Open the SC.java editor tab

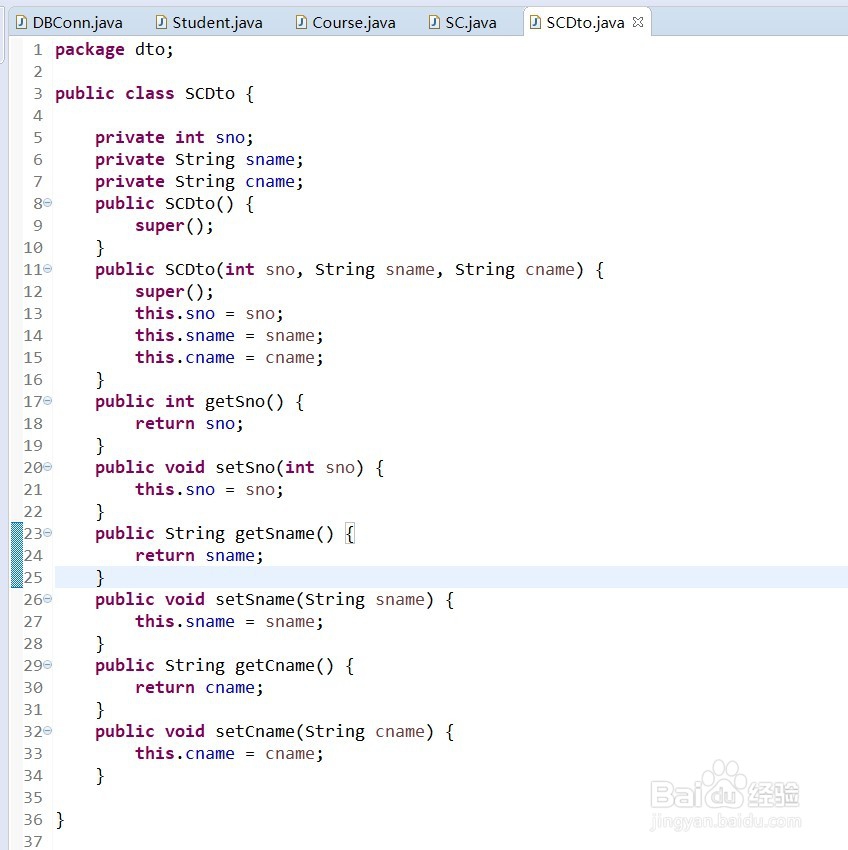pyautogui.click(x=462, y=22)
